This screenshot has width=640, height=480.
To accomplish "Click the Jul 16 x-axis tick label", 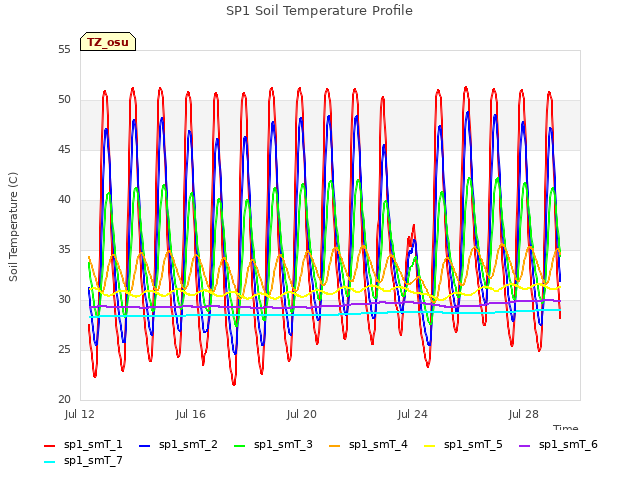I will 191,415.
